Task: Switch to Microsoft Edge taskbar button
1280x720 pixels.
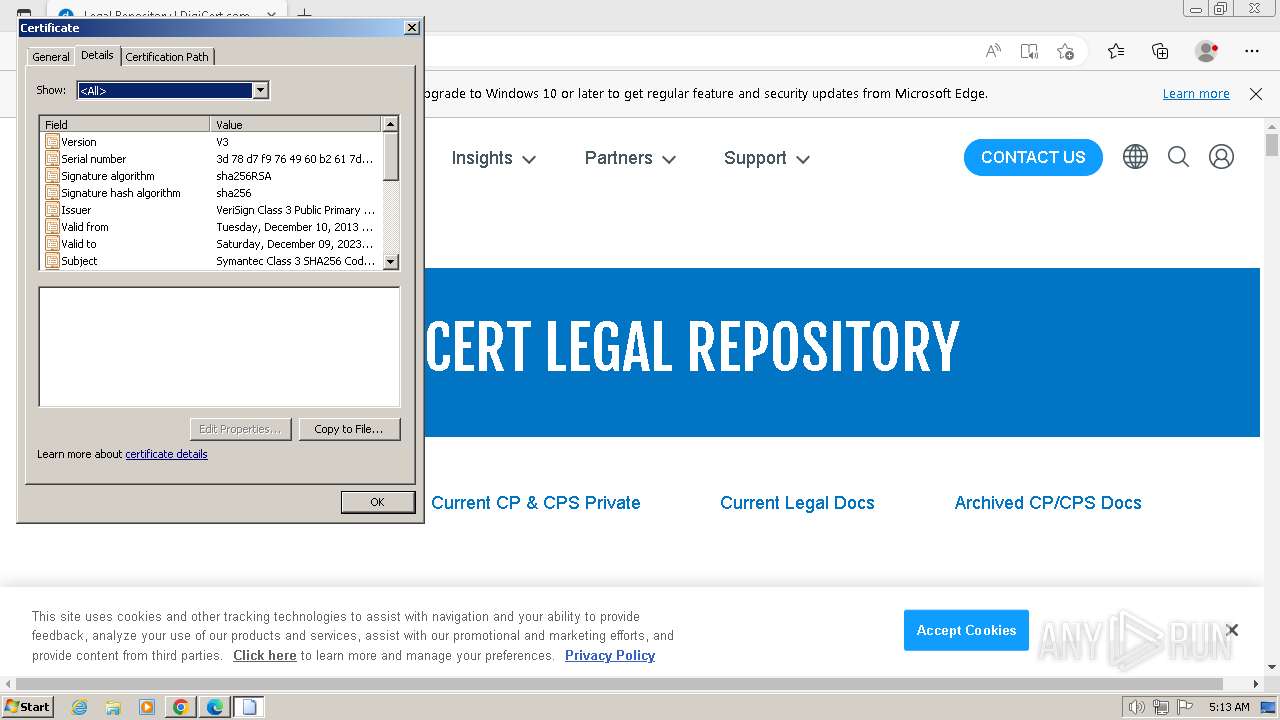Action: (x=215, y=707)
